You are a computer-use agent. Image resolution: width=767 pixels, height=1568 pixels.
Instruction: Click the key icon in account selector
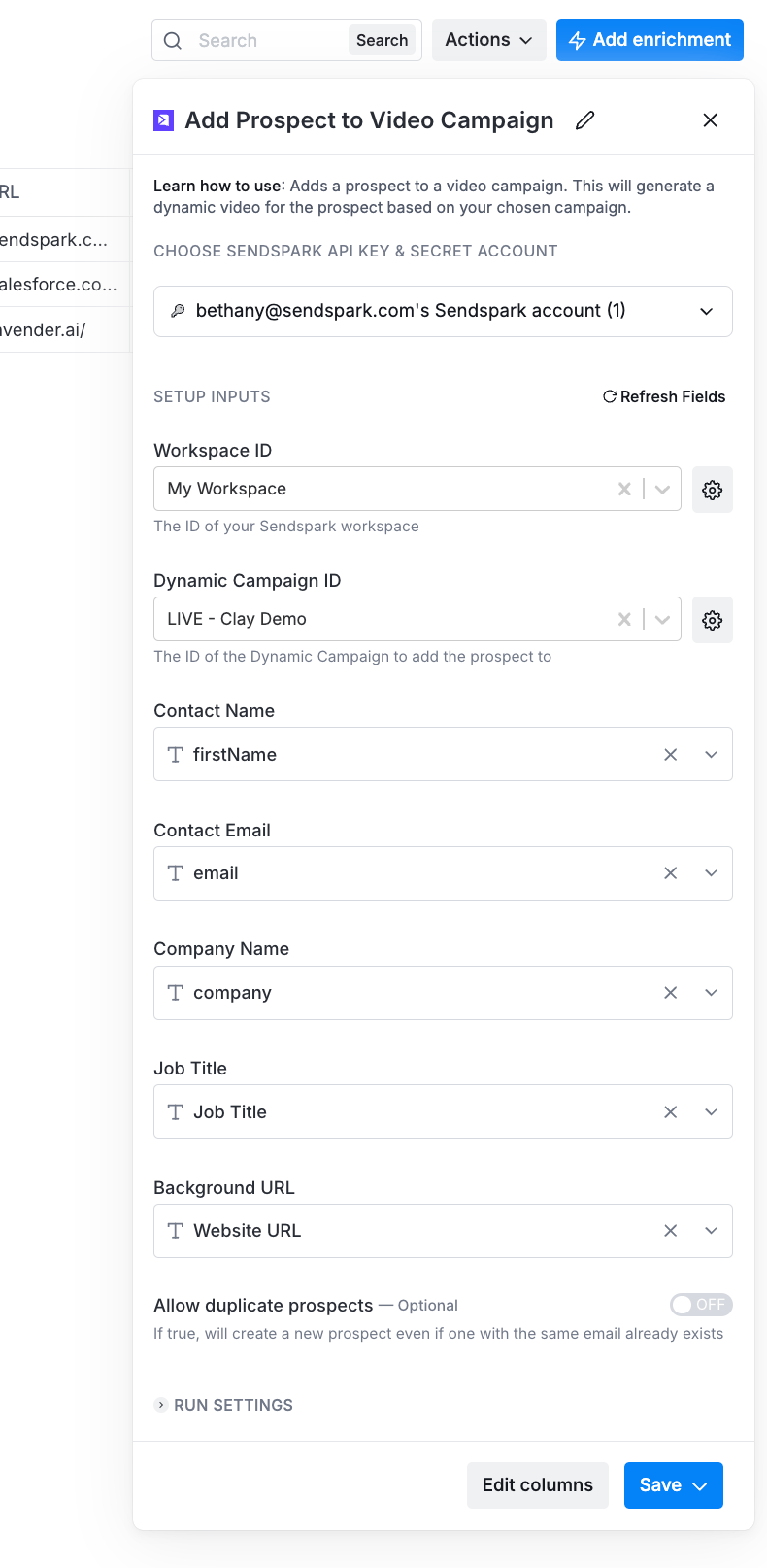pos(178,311)
